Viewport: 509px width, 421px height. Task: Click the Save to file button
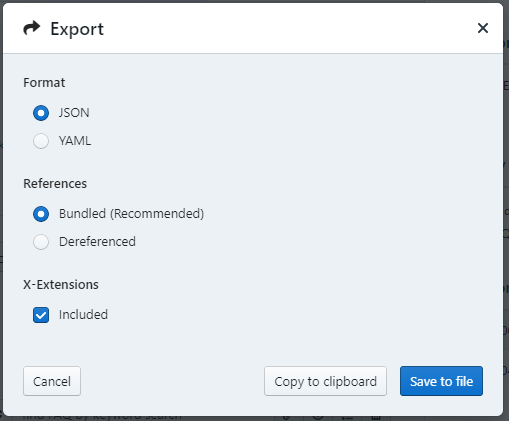pyautogui.click(x=441, y=381)
